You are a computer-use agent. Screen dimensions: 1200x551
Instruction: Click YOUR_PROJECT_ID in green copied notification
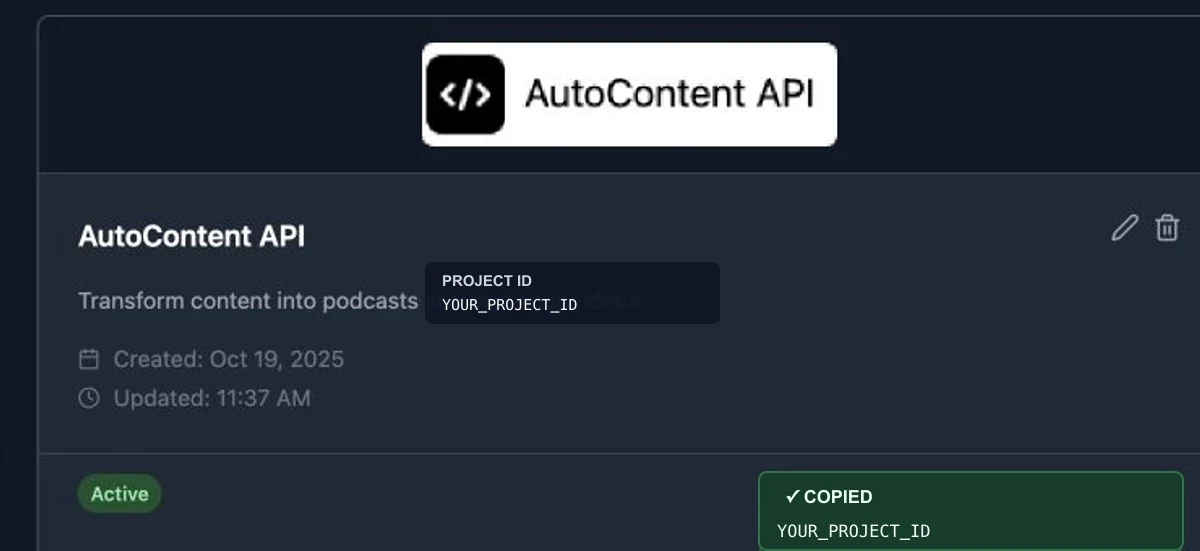pos(854,532)
